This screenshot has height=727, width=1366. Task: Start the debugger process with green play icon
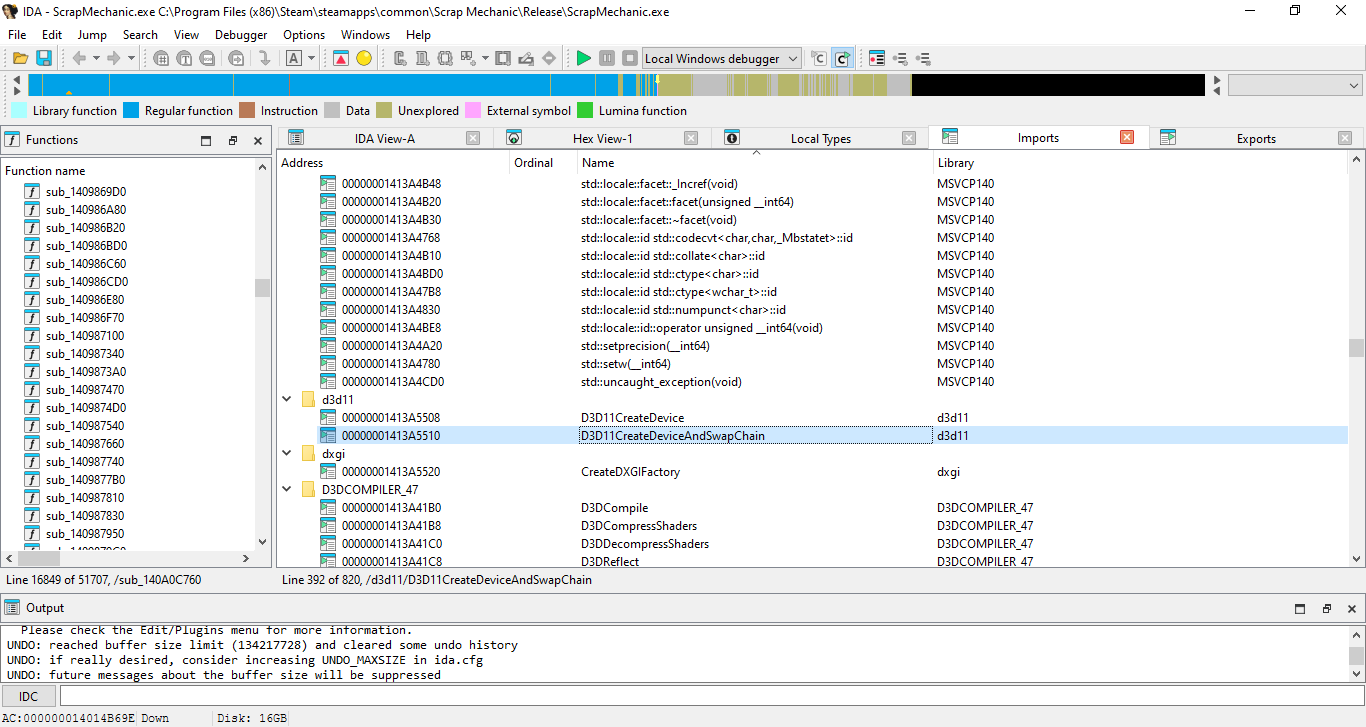(584, 59)
